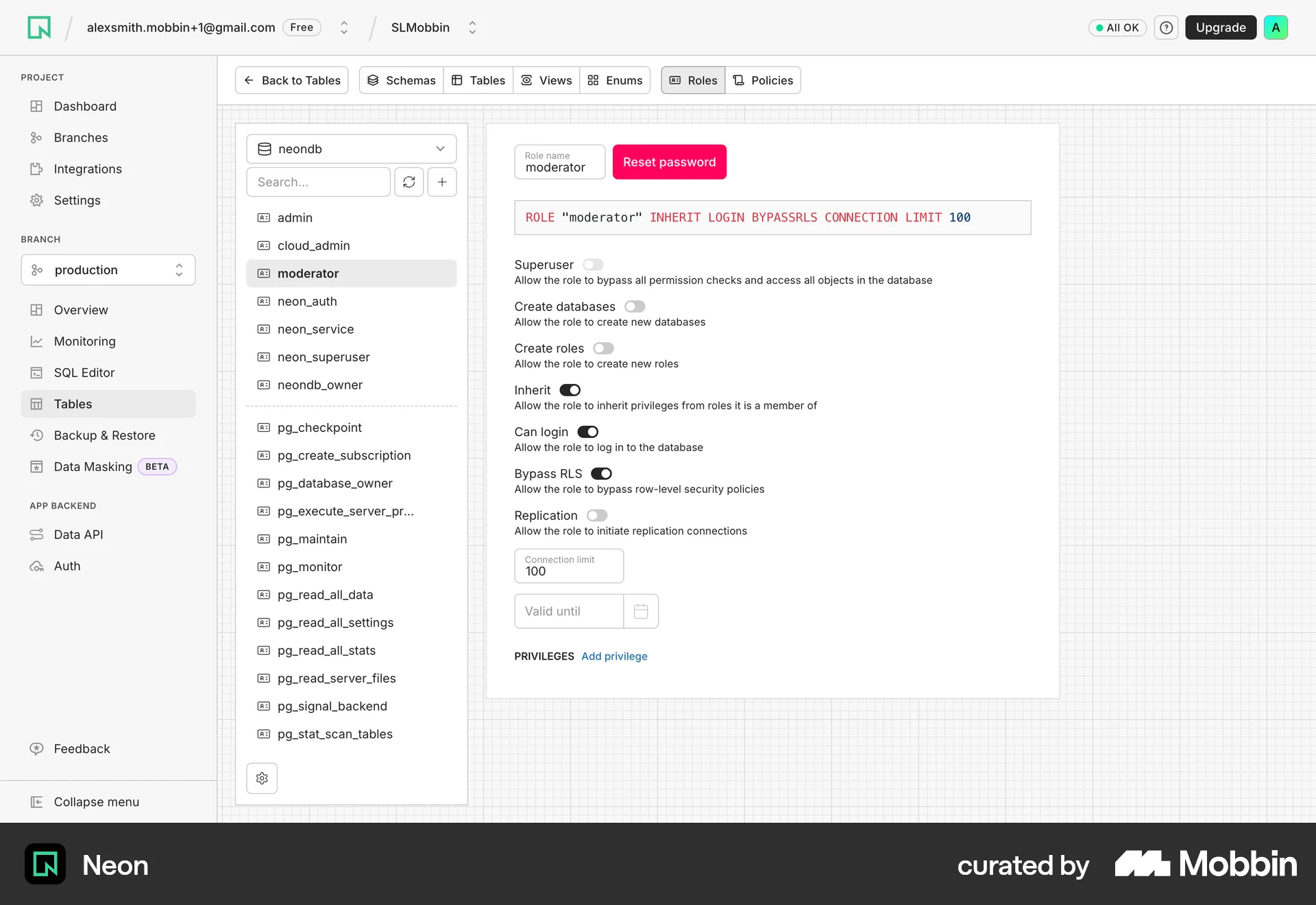Screen dimensions: 1316x905
Task: Click the All OK status indicator
Action: pyautogui.click(x=1117, y=27)
